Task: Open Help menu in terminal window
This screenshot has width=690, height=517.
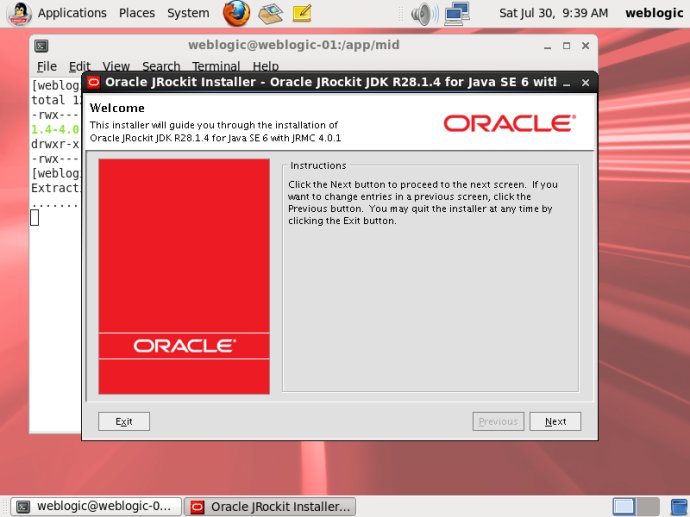Action: click(265, 66)
